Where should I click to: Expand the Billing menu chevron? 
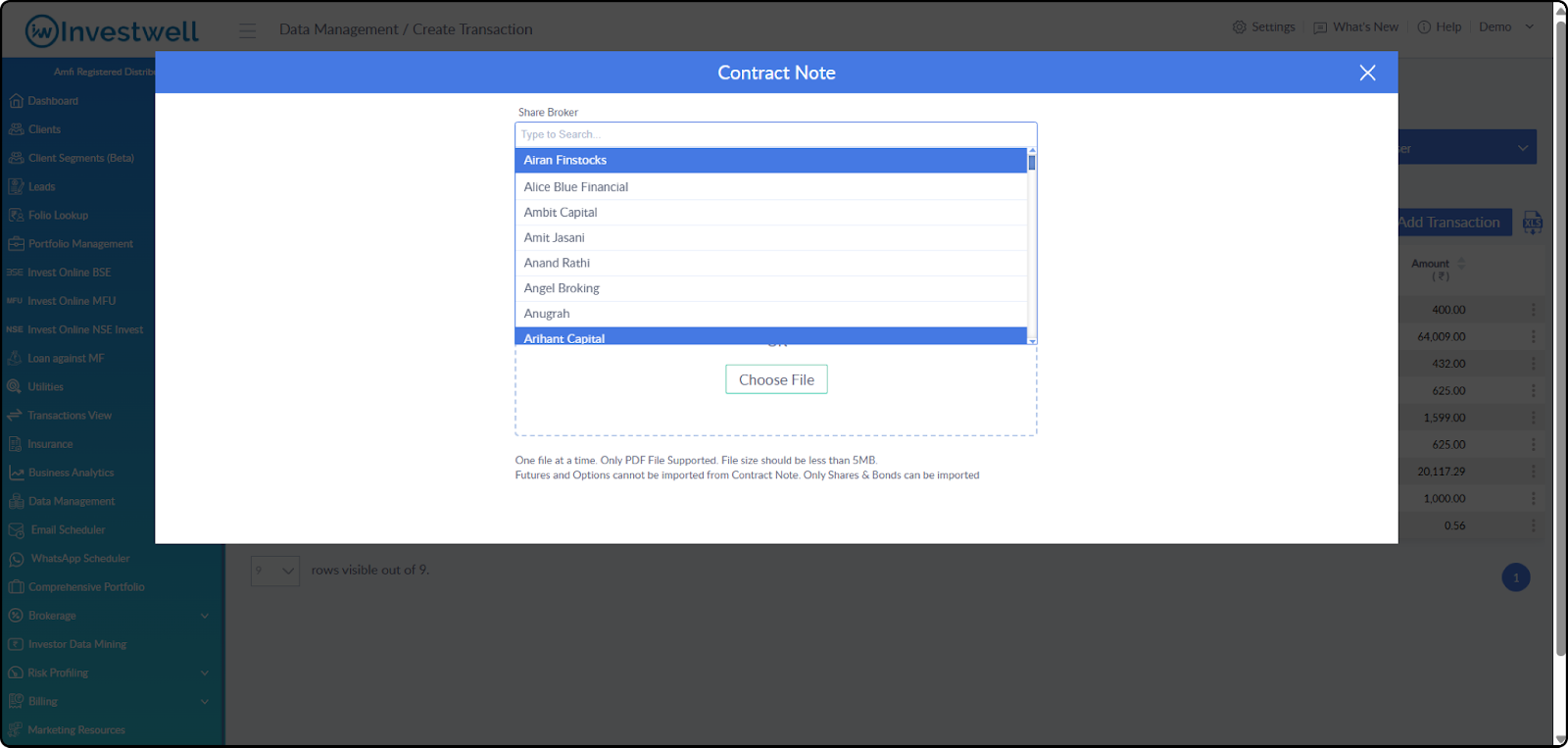[205, 701]
